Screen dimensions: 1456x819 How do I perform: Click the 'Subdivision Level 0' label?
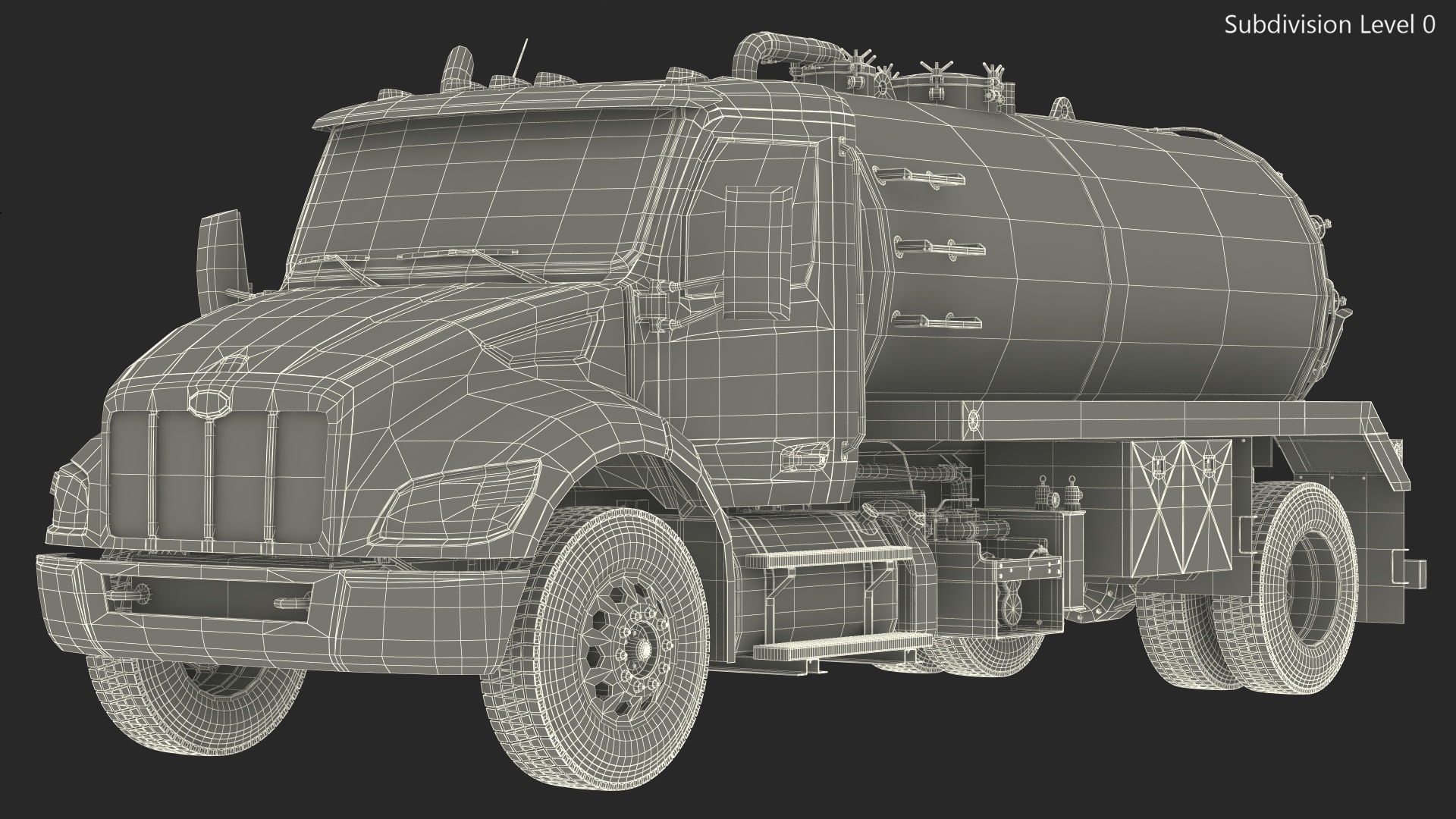(x=1330, y=25)
